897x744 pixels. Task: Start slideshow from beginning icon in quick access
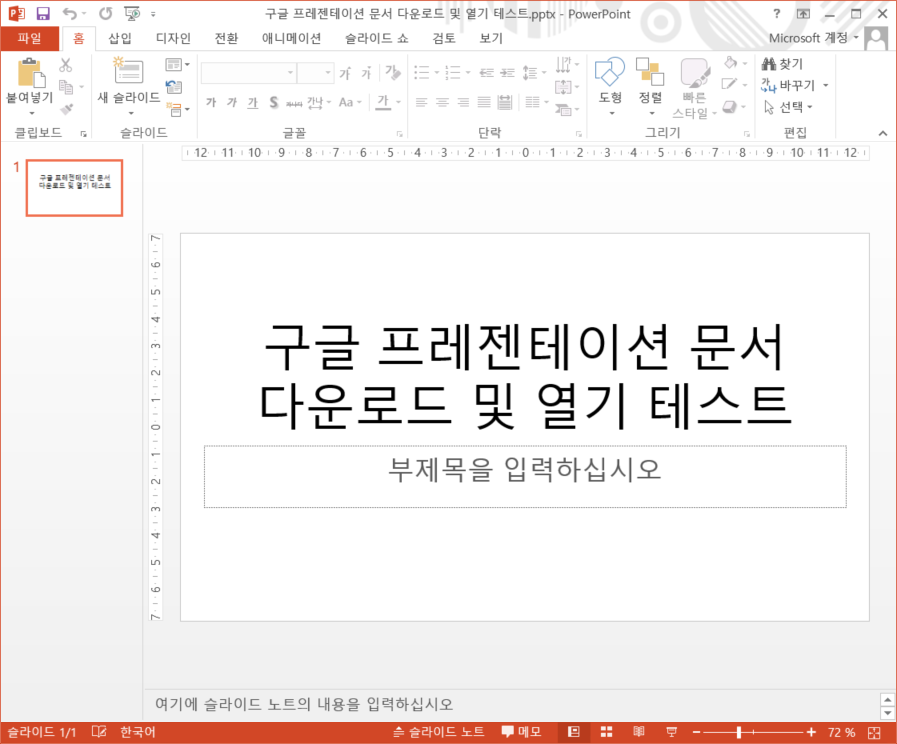pos(132,13)
